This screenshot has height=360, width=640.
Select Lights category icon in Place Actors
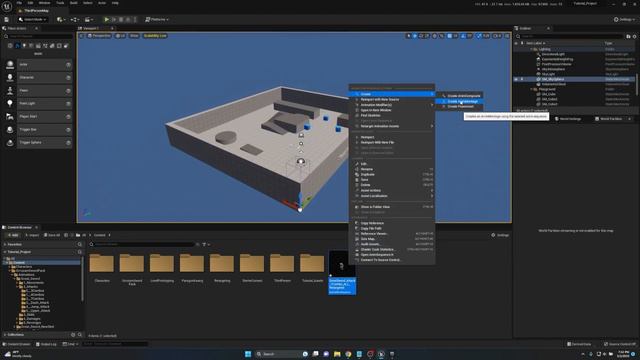[24, 46]
